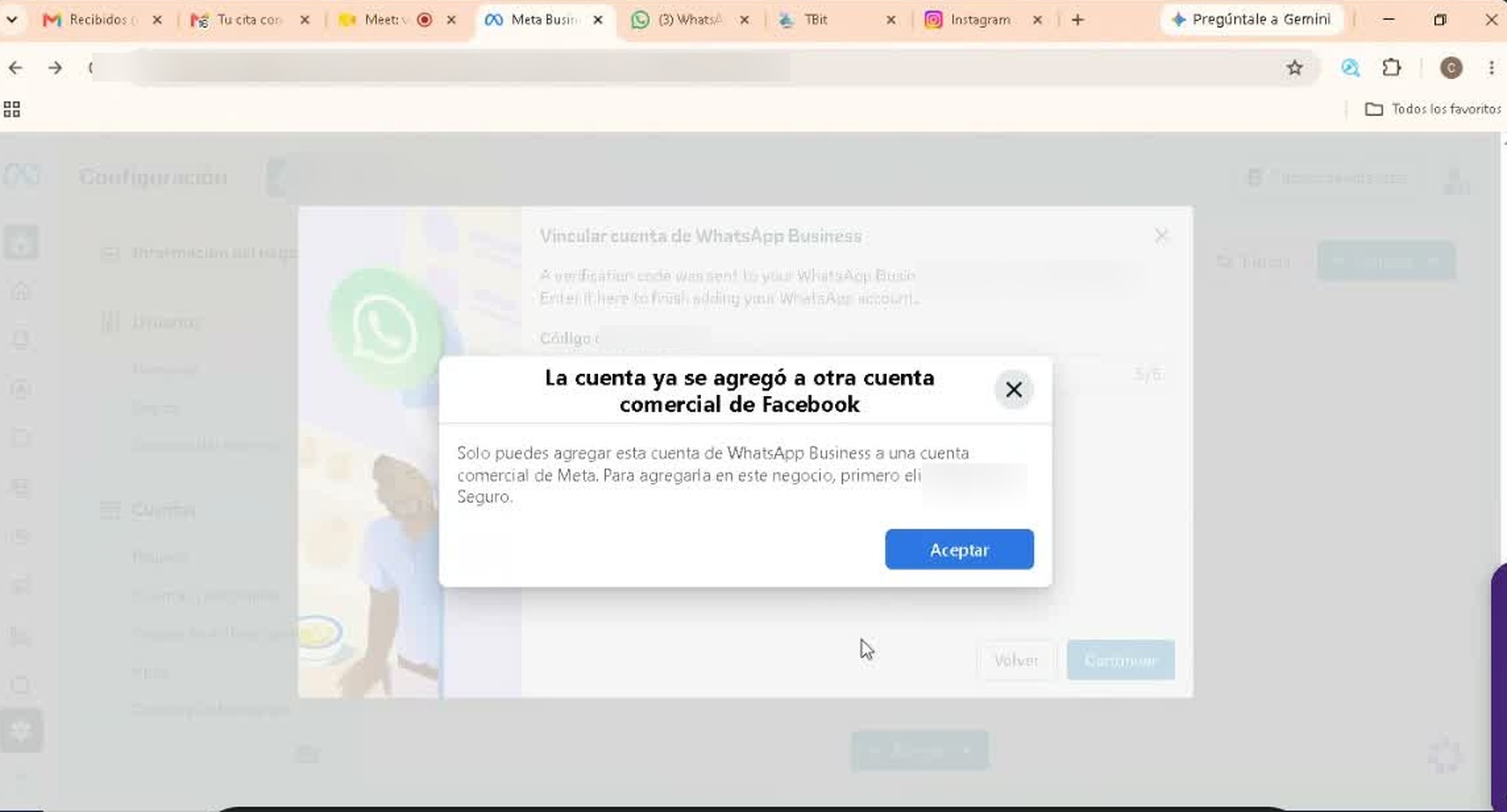The height and width of the screenshot is (812, 1507).
Task: Close the Gmail Recibidos tab
Action: pyautogui.click(x=157, y=19)
